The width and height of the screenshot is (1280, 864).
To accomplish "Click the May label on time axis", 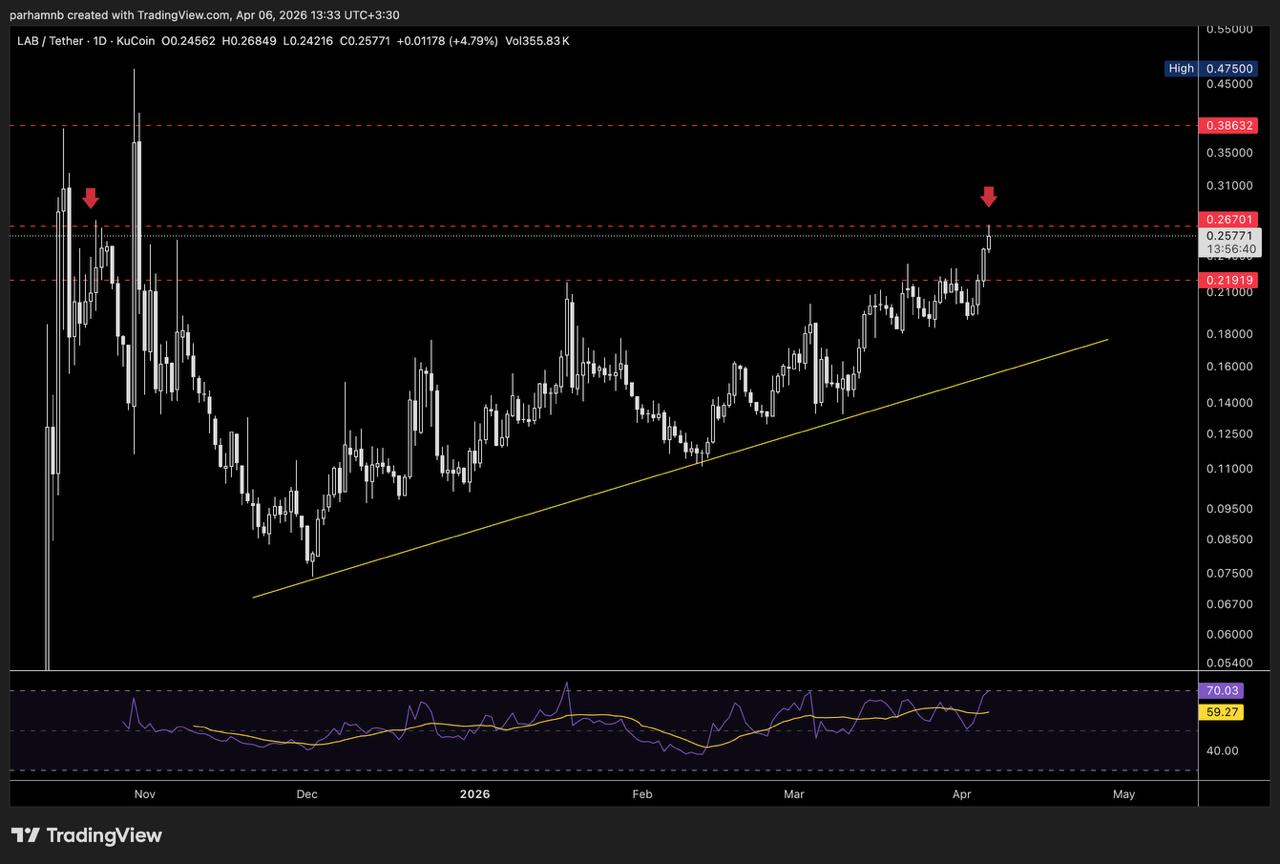I will [x=1123, y=794].
